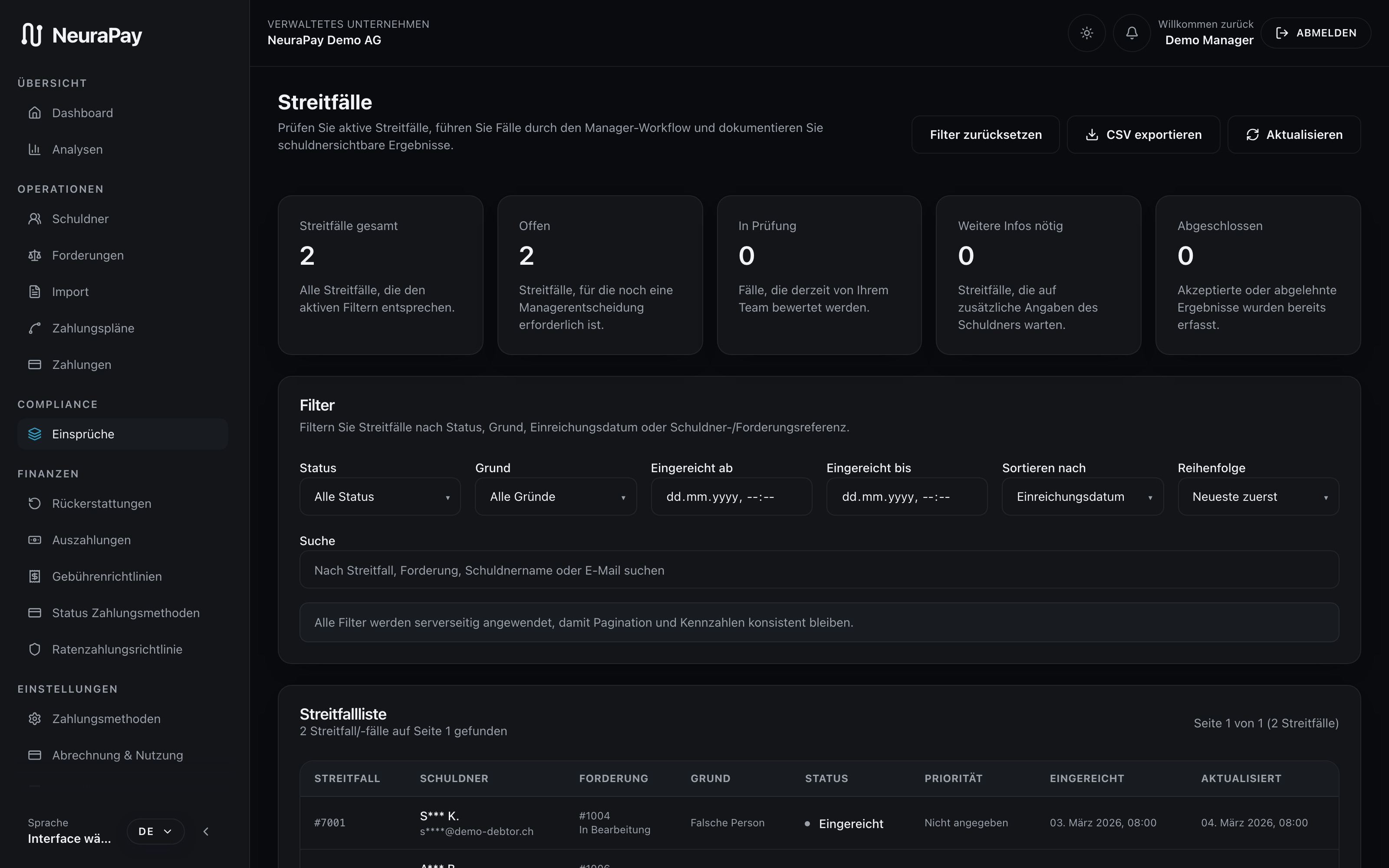Navigate to Schuldner
This screenshot has width=1389, height=868.
(123, 219)
